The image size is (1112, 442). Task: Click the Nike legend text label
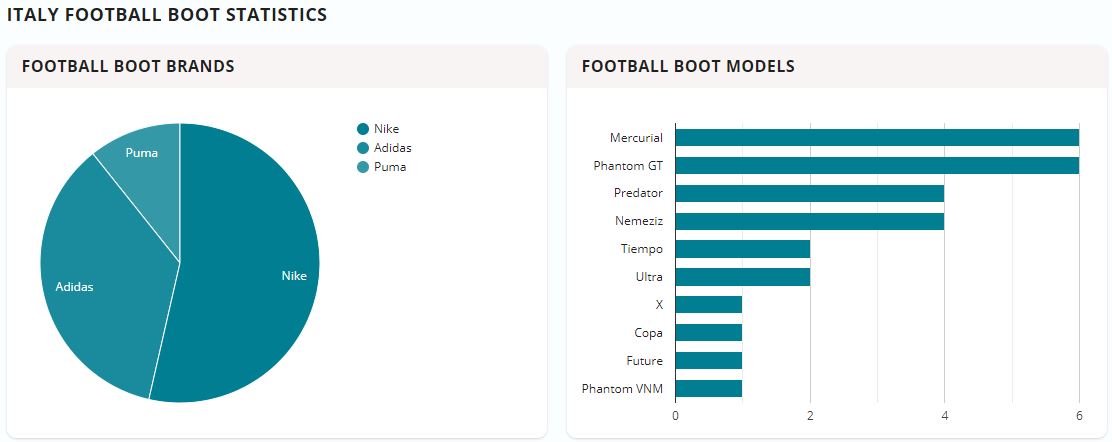tap(386, 129)
